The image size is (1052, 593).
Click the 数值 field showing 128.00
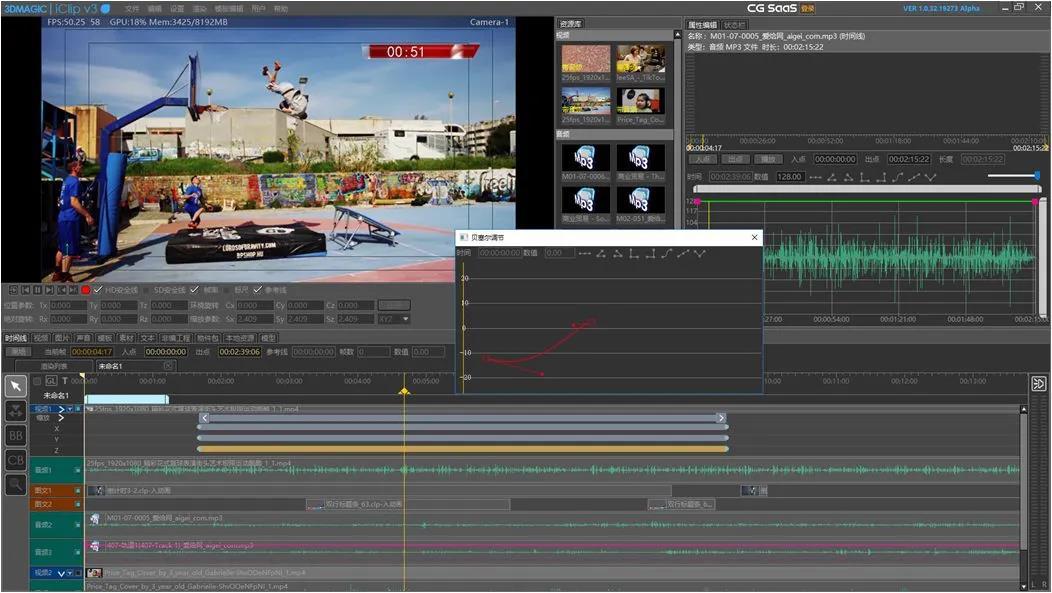(x=789, y=176)
